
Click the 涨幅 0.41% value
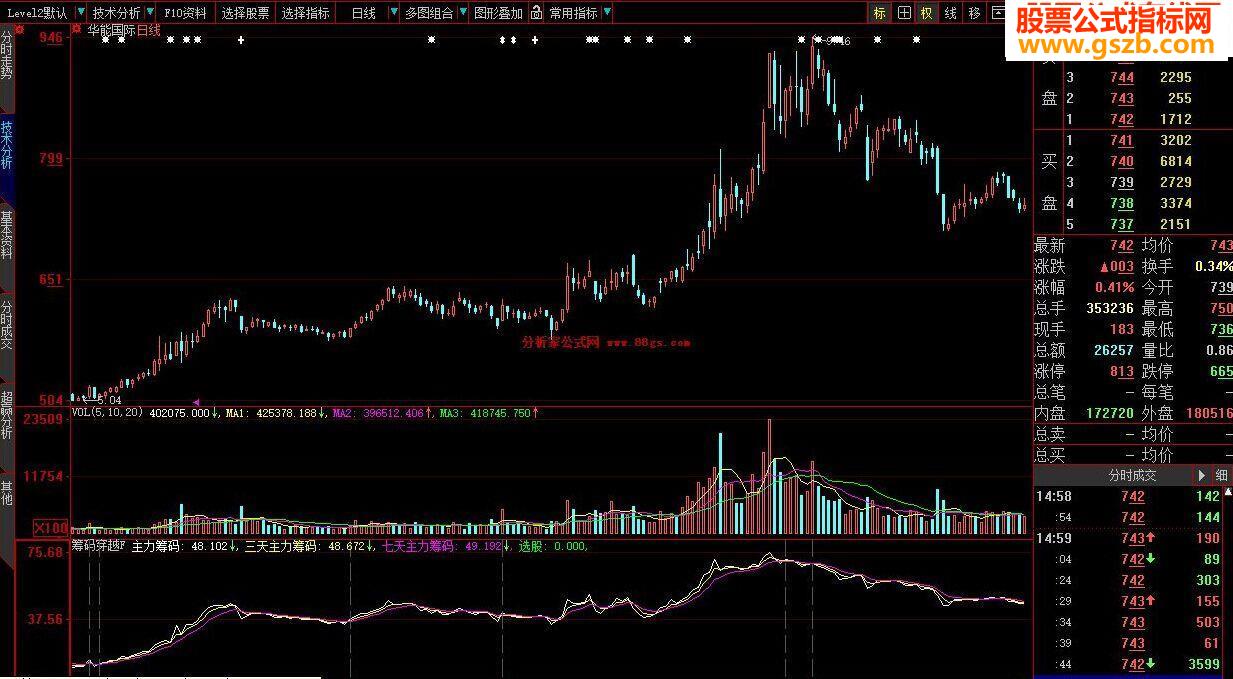coord(1113,288)
